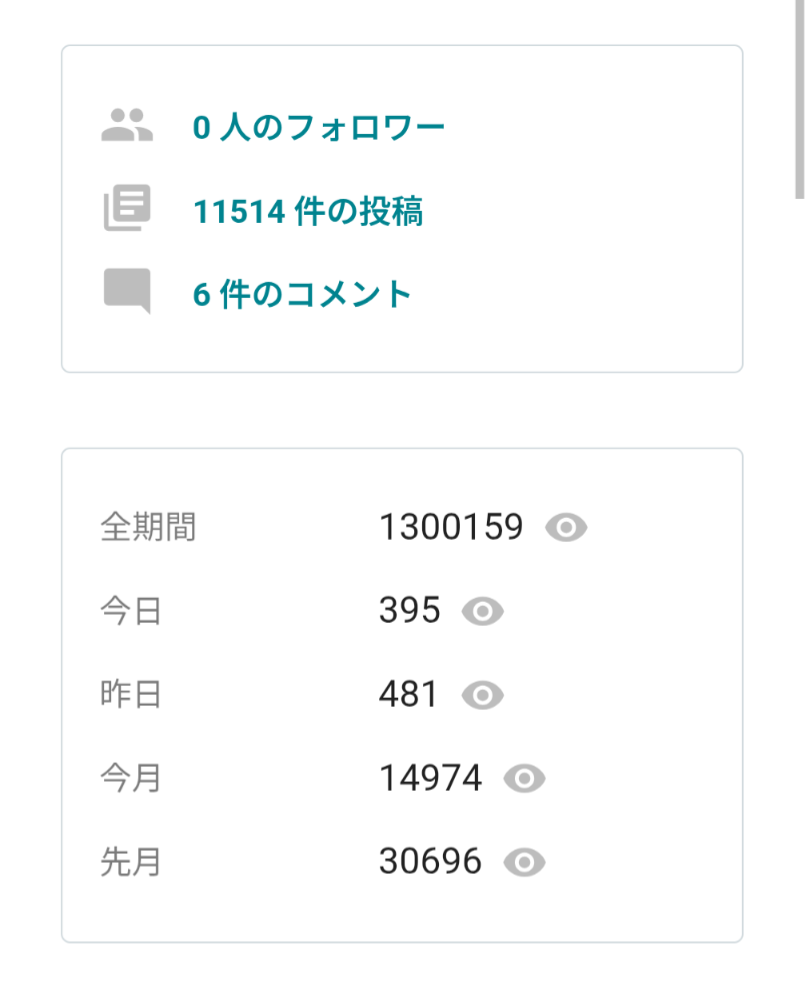Image resolution: width=806 pixels, height=1001 pixels.
Task: Select the 全期間 label
Action: tap(148, 527)
